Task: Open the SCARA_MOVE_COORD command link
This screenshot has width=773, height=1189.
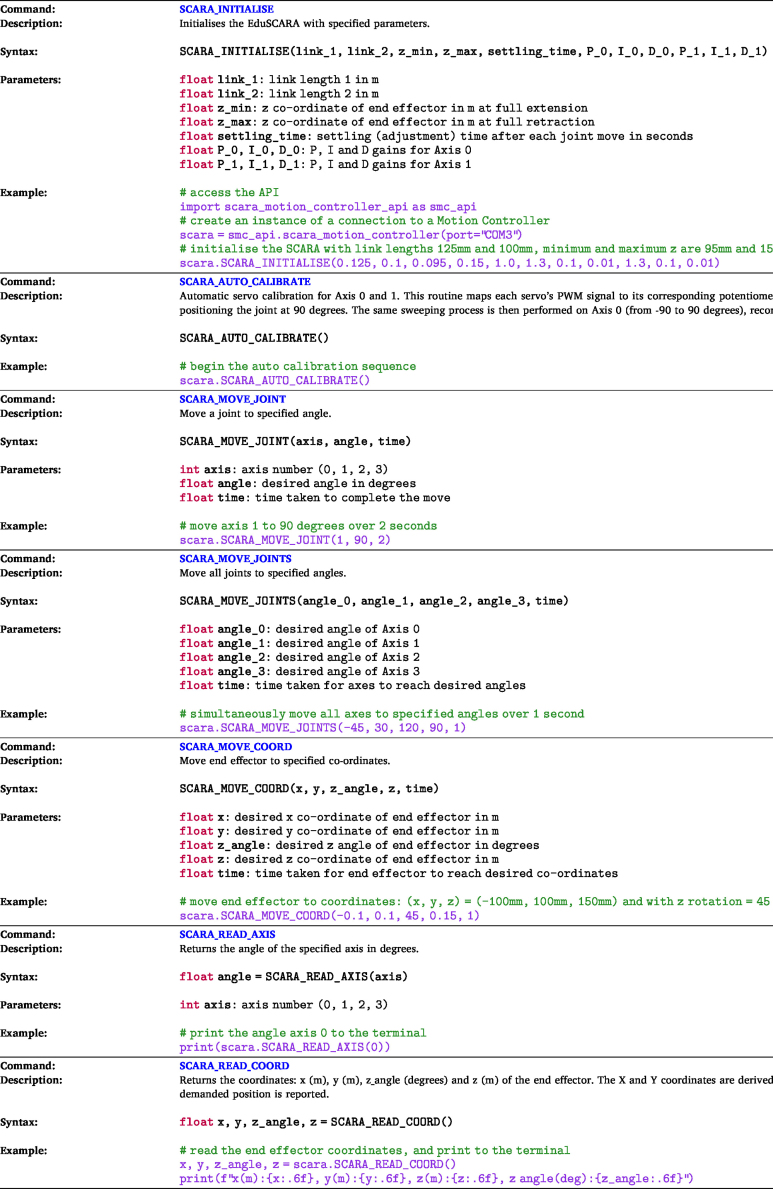Action: (x=235, y=746)
